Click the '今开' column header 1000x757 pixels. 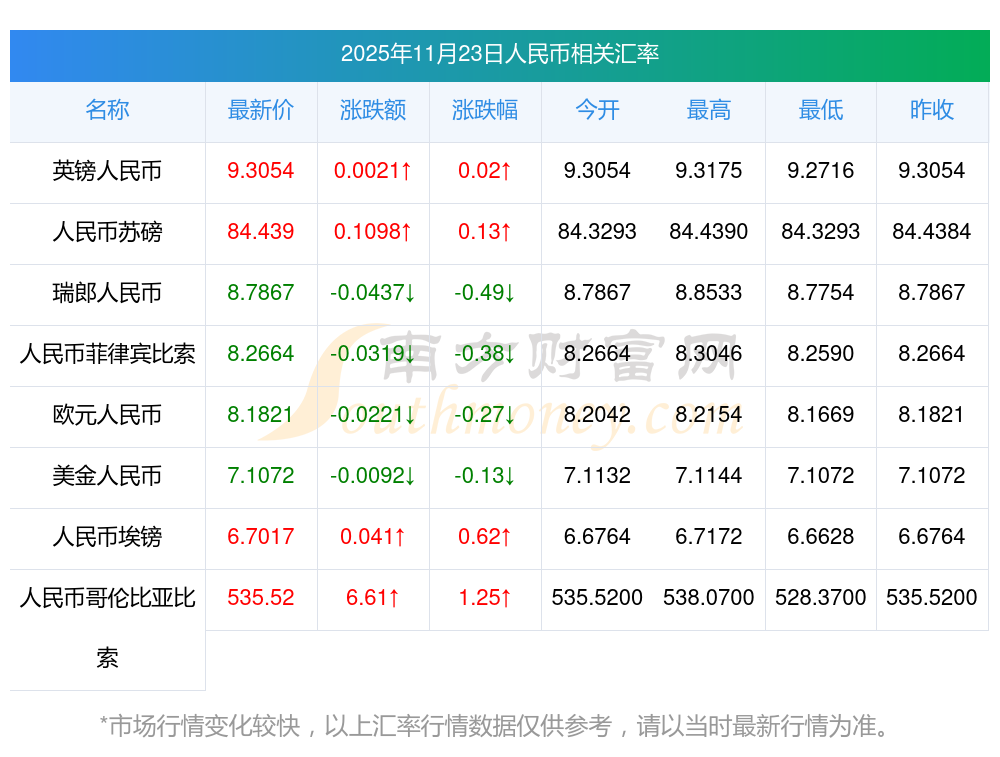tap(597, 110)
